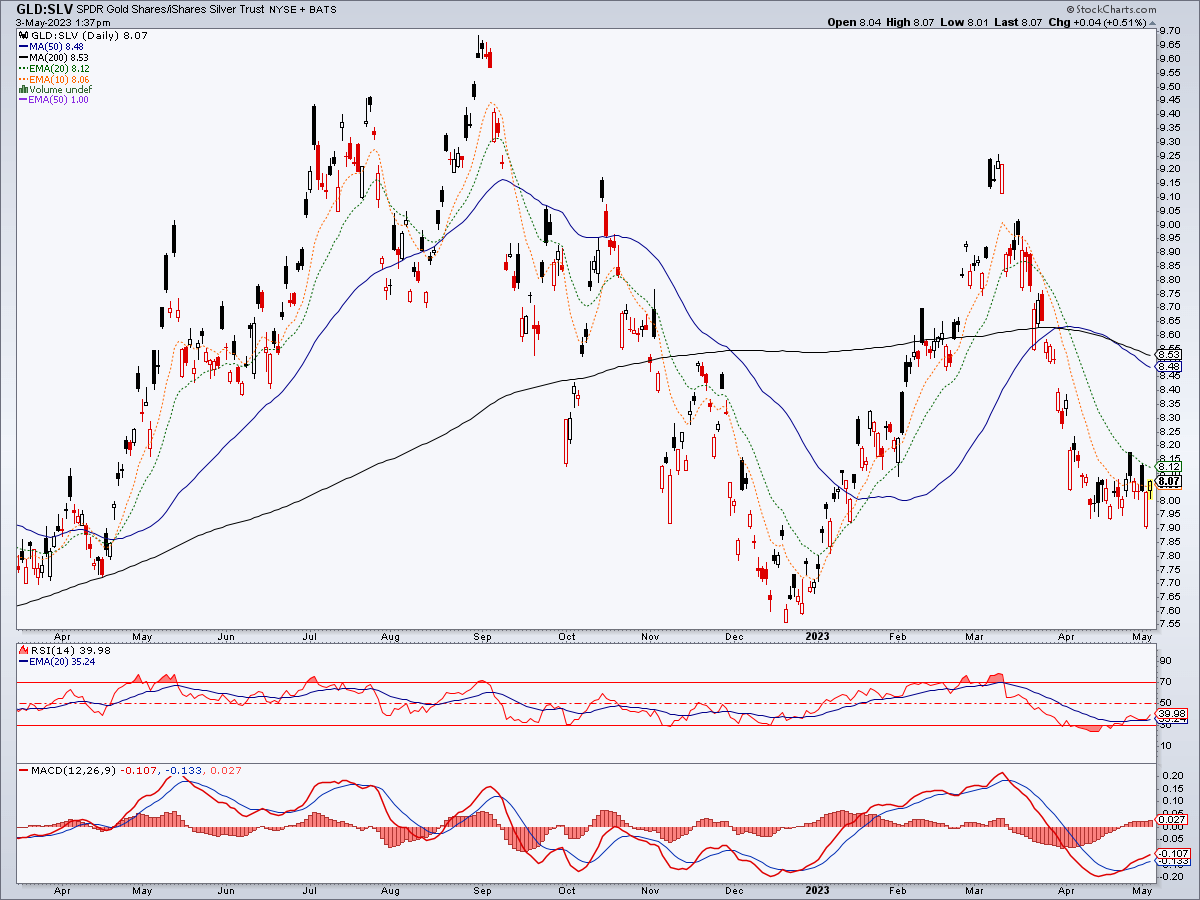Click the boxed -0.133 tag on MACD axis
The image size is (1200, 900).
pos(1171,860)
